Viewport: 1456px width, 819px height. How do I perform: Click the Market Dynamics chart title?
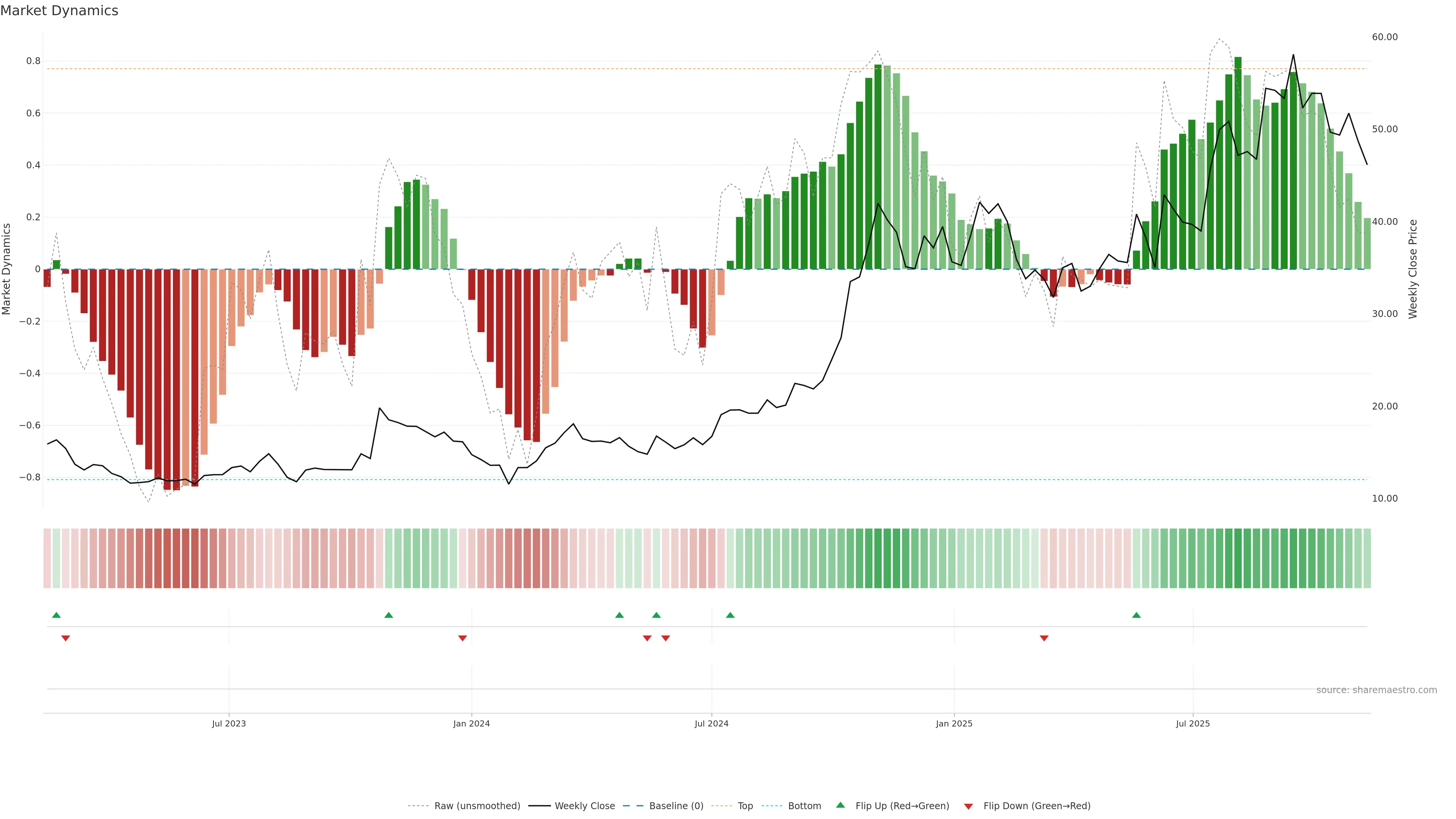[60, 11]
